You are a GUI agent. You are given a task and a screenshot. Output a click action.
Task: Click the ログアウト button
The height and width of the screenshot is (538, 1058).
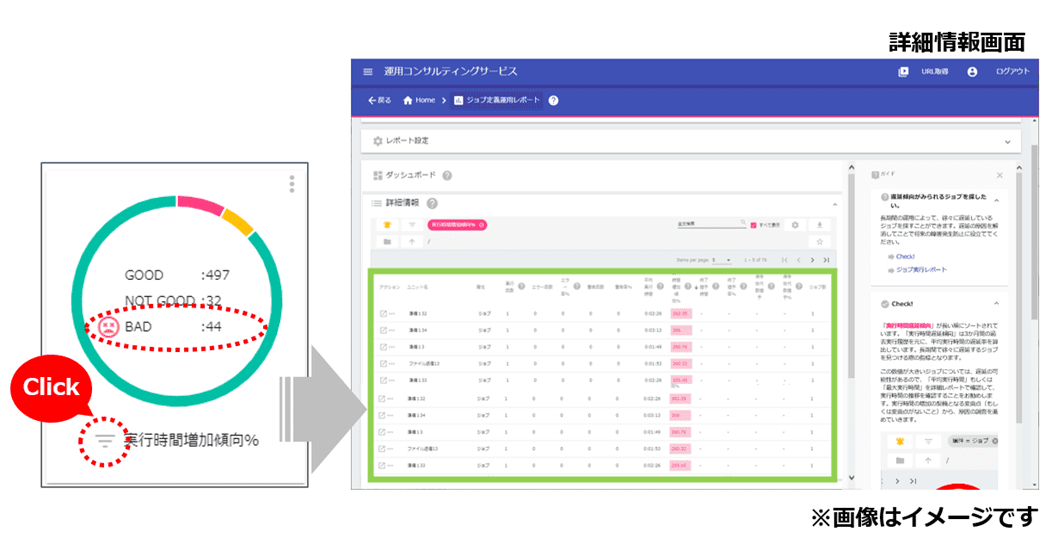(x=1012, y=72)
